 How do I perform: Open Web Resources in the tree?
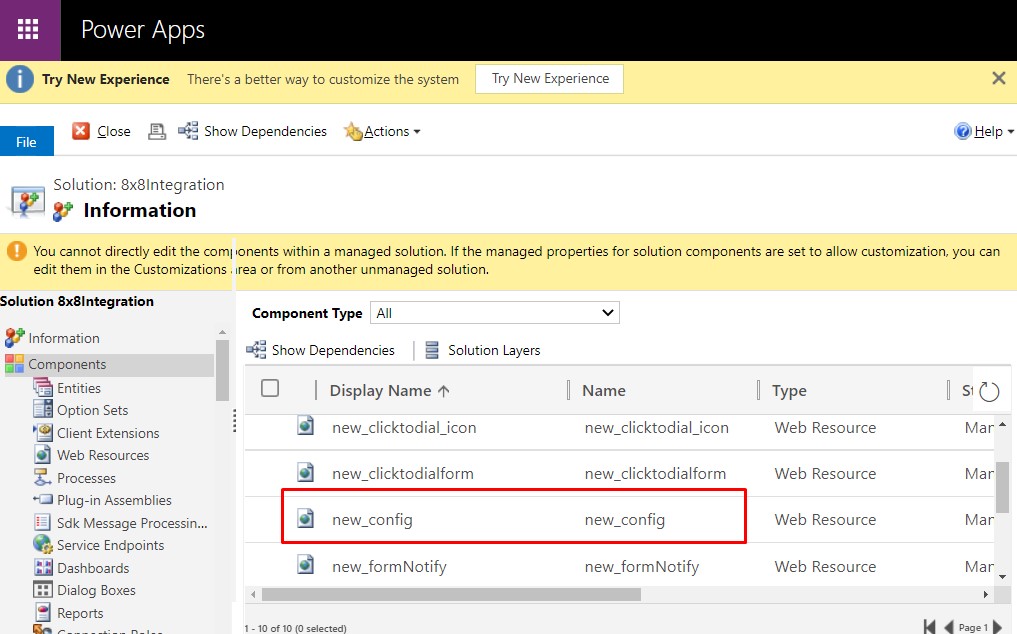pos(102,456)
